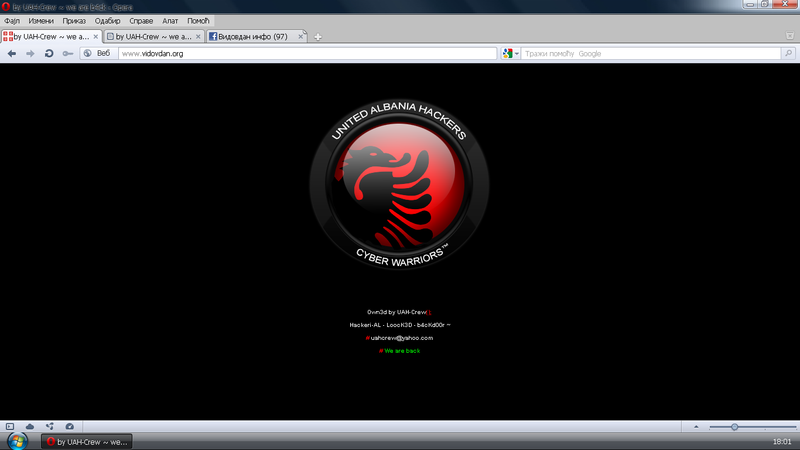Click the www.vidovdan.org address field
The image size is (800, 450).
coord(308,54)
